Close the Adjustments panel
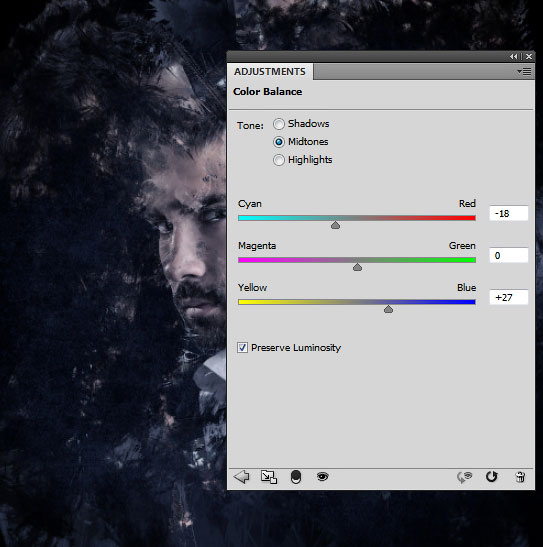 [529, 56]
